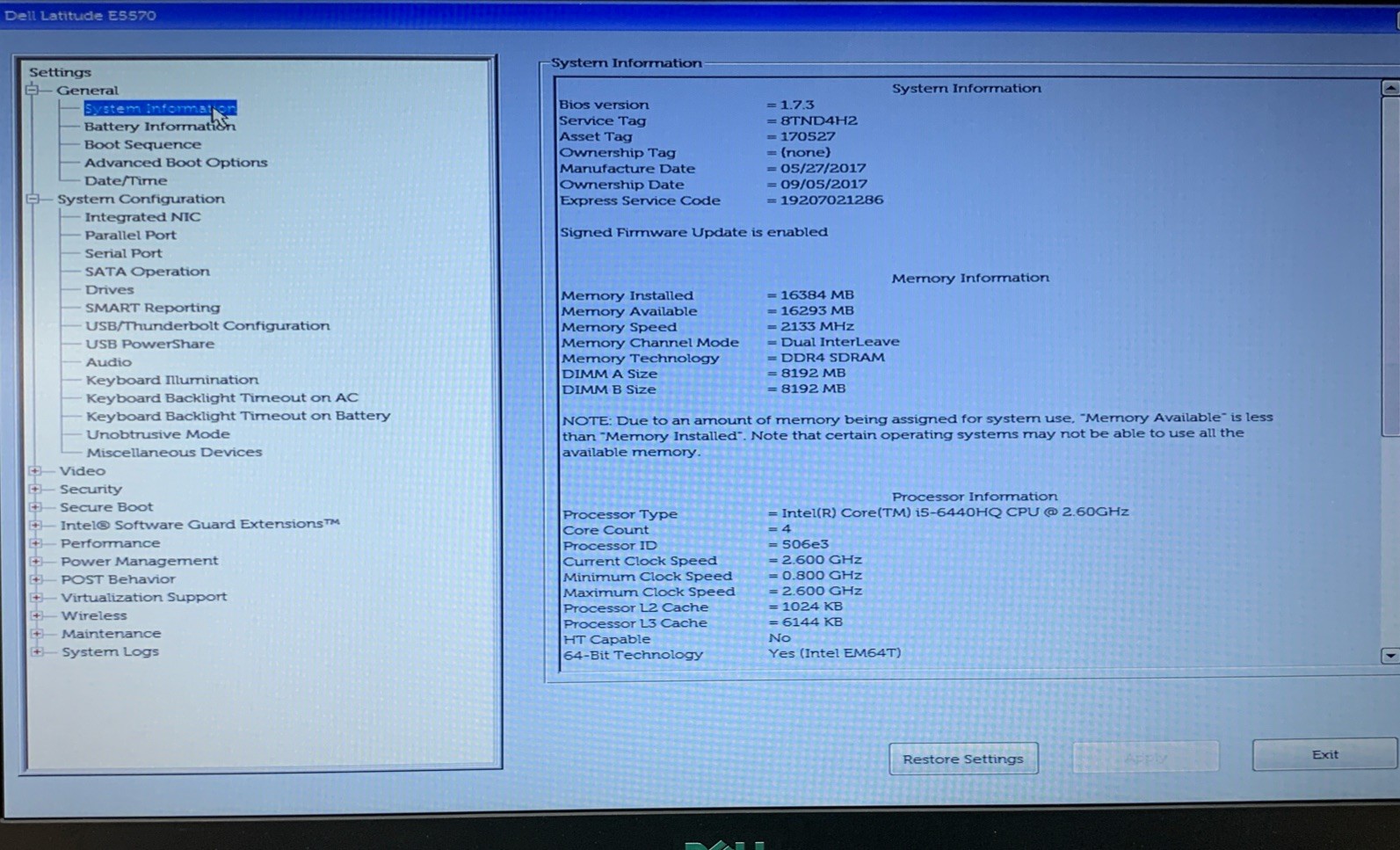1400x850 pixels.
Task: Click the System Information scrollbar thumb
Action: point(1389,265)
